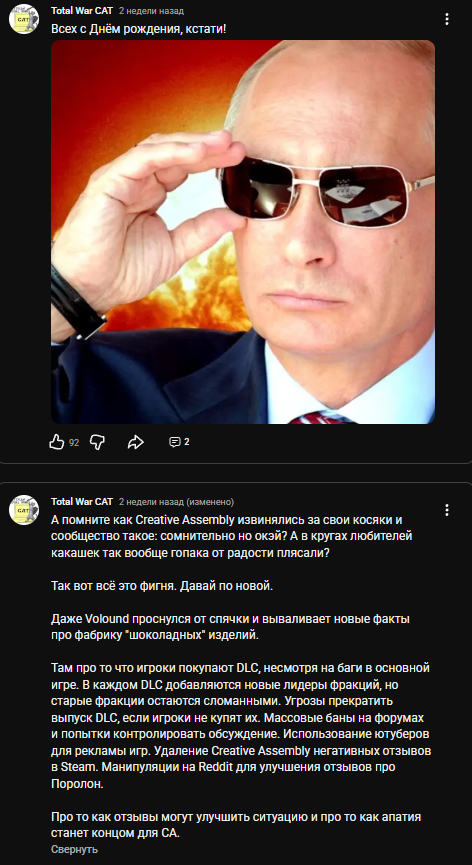Click the paragraph mentioning Volound
This screenshot has width=472, height=865.
230,627
